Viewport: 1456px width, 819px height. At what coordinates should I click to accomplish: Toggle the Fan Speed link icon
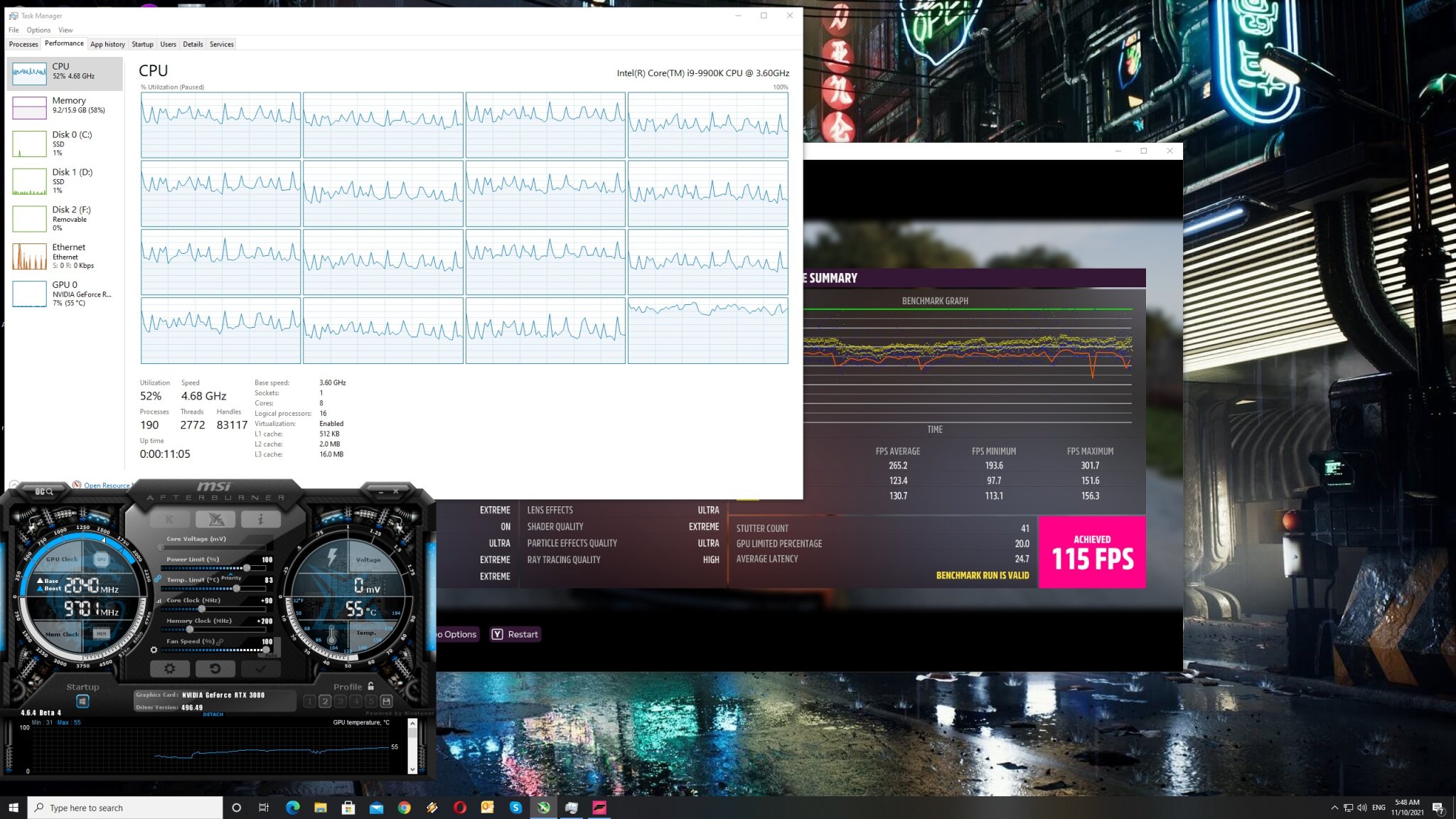(220, 641)
